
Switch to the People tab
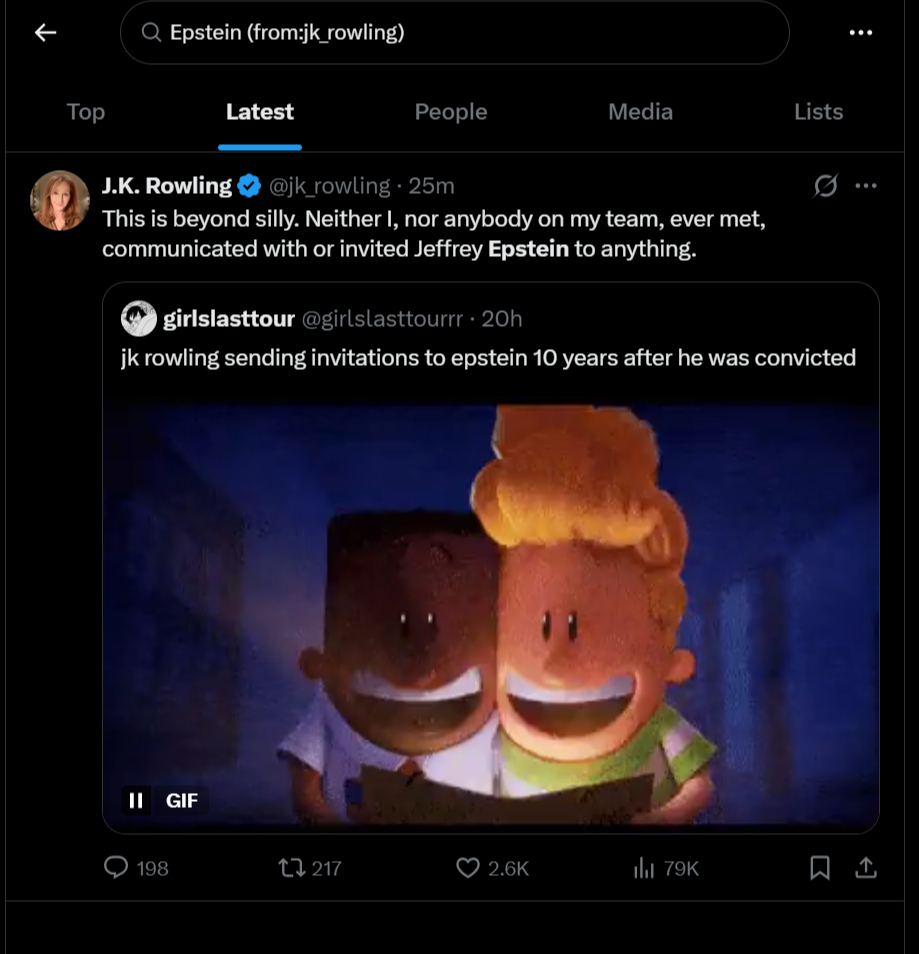(451, 112)
